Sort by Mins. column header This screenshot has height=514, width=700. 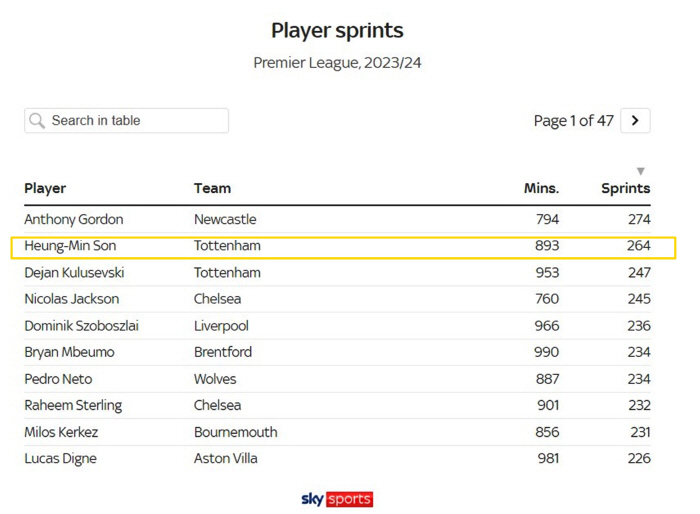pyautogui.click(x=541, y=188)
